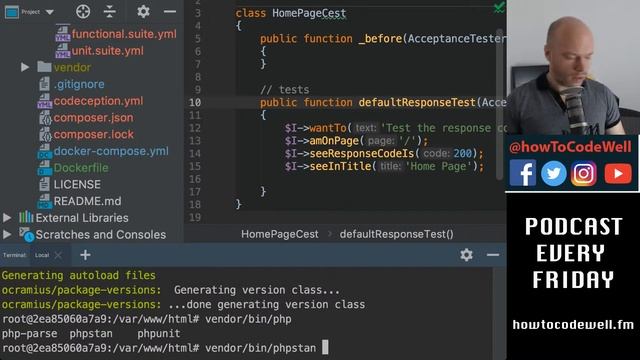
Task: Click the green inspection checkmark icon
Action: (x=499, y=7)
